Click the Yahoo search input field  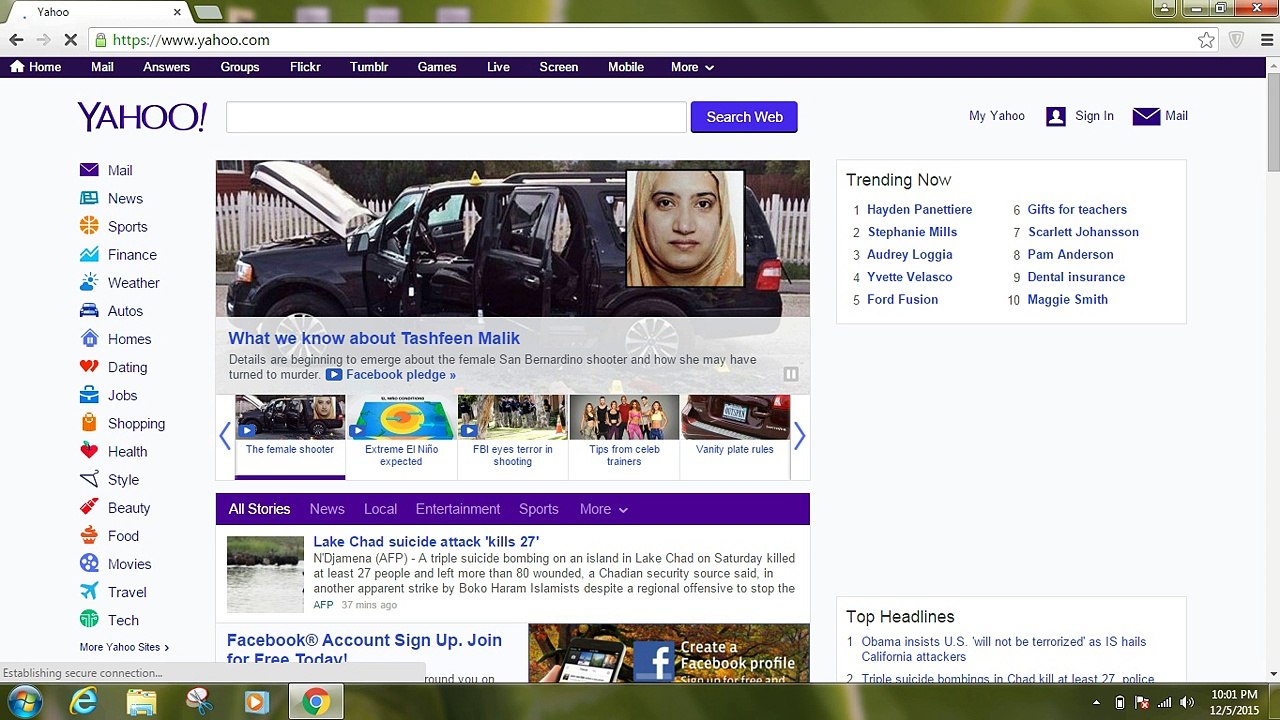(x=456, y=117)
